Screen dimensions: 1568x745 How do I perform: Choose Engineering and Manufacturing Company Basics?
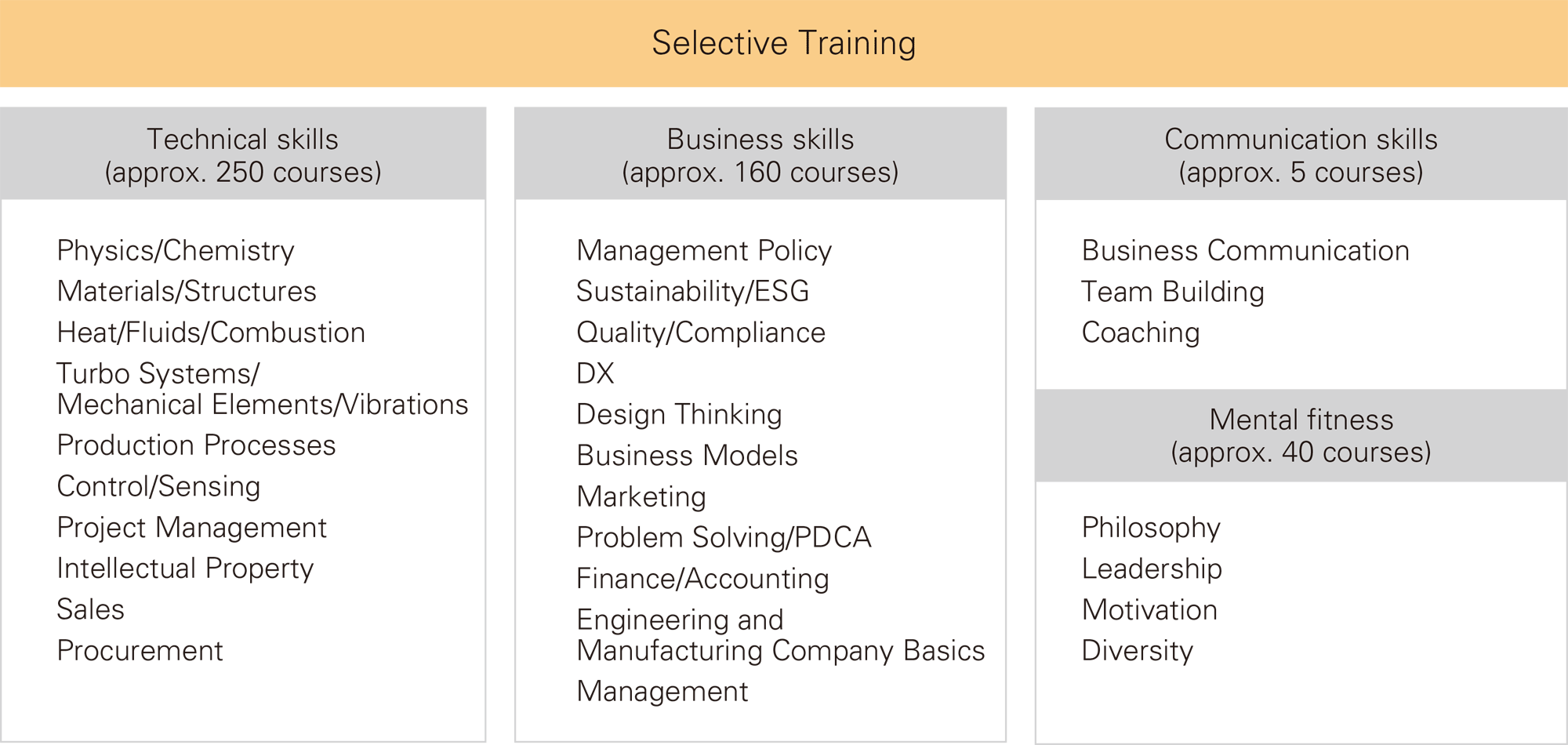pos(780,635)
